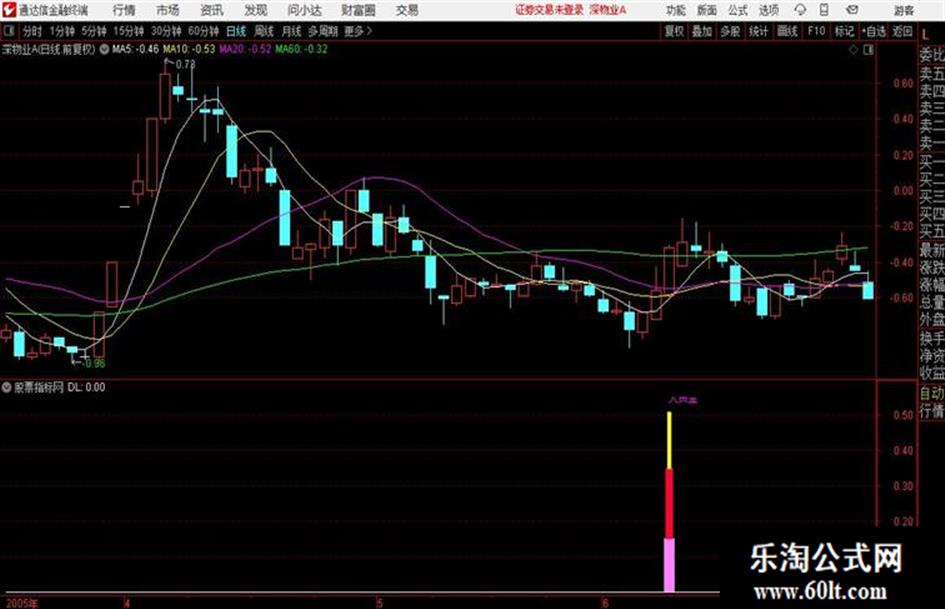The width and height of the screenshot is (945, 609).
Task: Click the MA60: -0.32 label
Action: pyautogui.click(x=302, y=49)
